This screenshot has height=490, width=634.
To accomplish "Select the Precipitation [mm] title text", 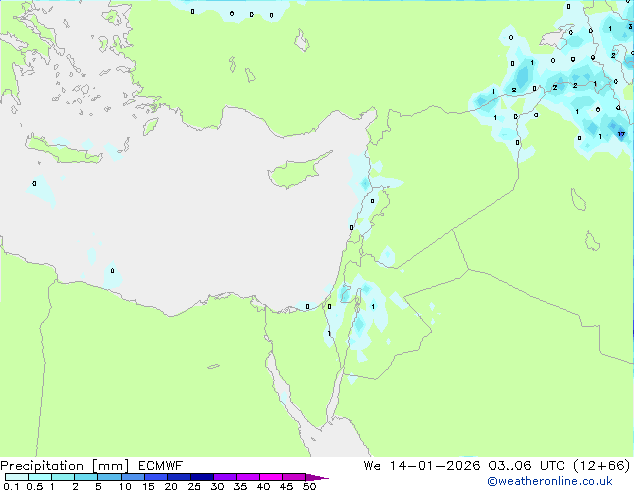I will (x=65, y=466).
